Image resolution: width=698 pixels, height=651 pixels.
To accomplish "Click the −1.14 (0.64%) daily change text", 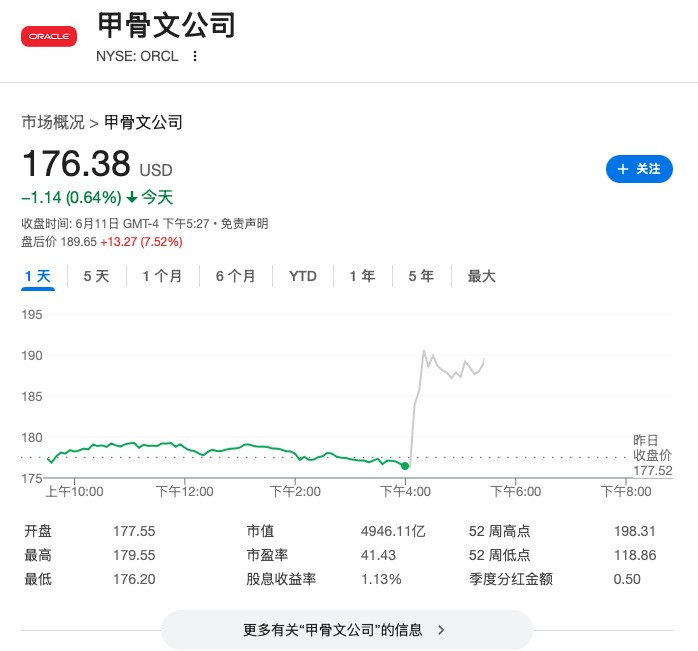I will coord(71,197).
